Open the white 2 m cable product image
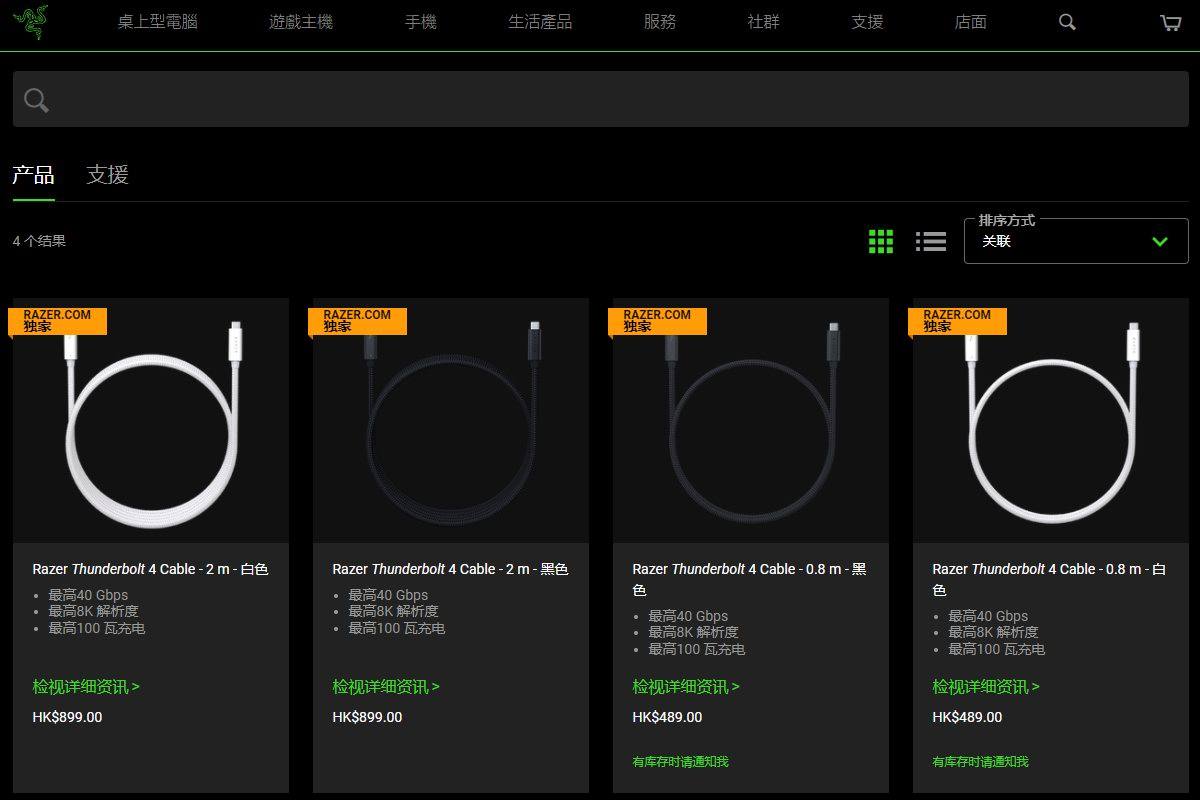This screenshot has height=800, width=1200. 151,421
